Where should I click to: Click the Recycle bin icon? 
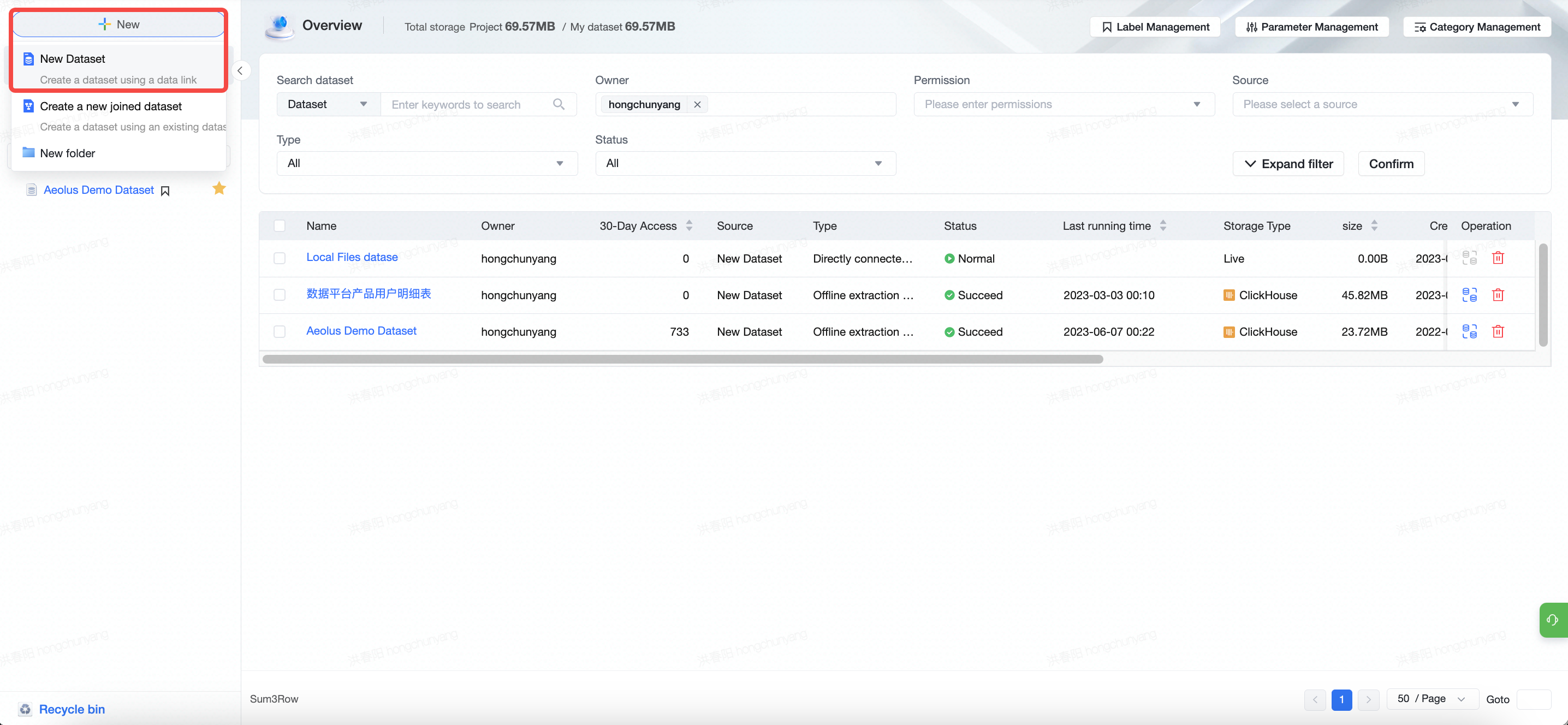click(25, 709)
